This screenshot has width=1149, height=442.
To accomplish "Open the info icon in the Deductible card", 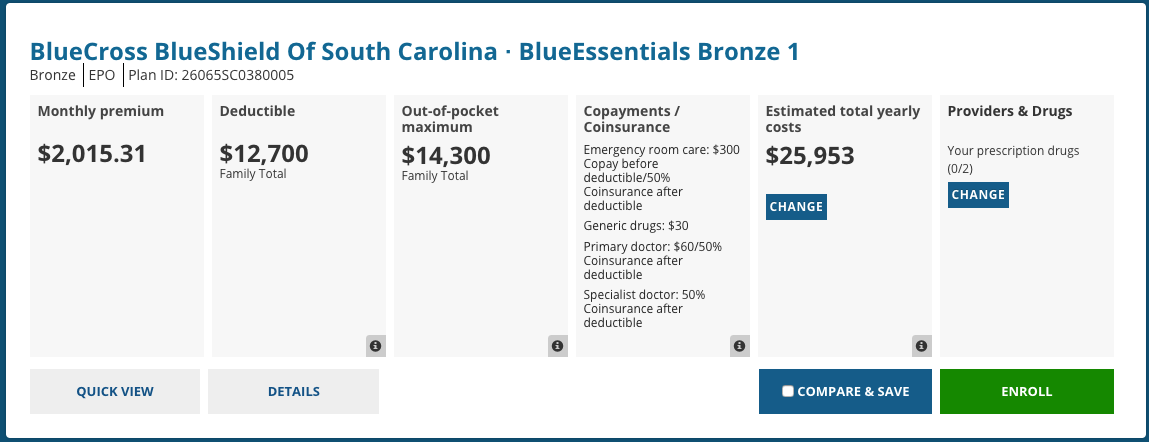I will pos(375,346).
